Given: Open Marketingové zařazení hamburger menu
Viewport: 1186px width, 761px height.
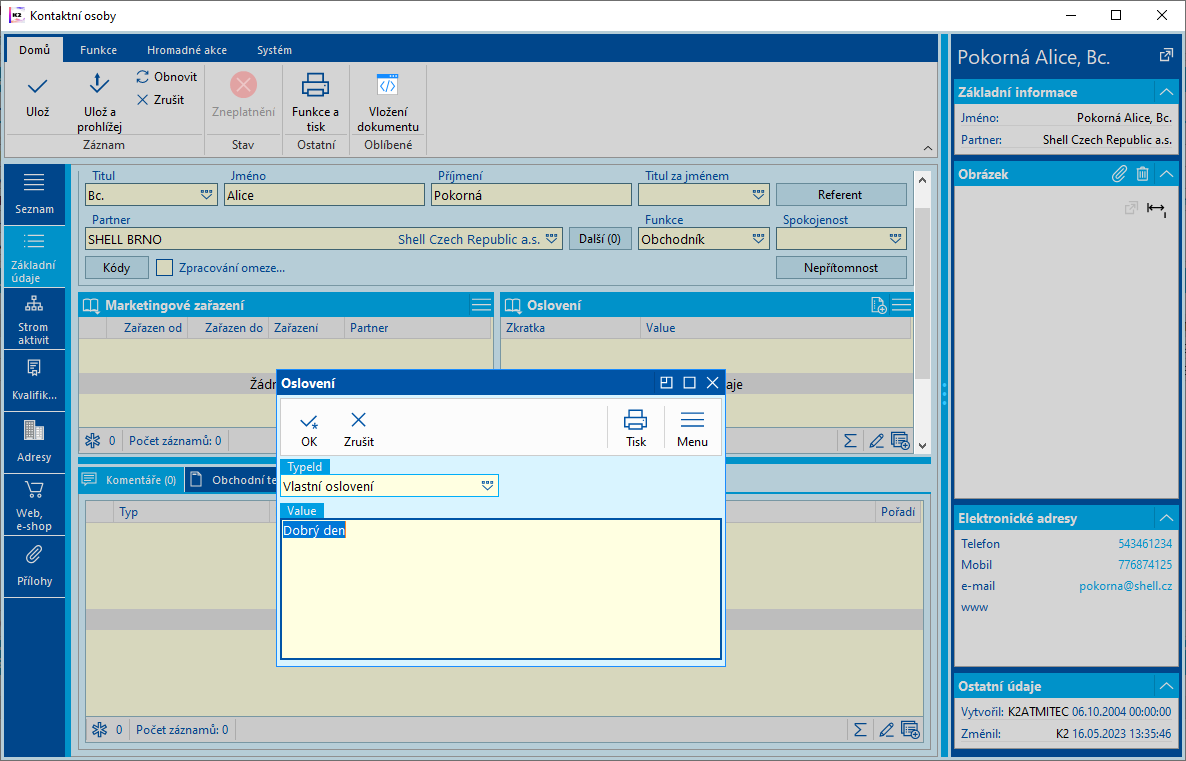Looking at the screenshot, I should point(481,305).
